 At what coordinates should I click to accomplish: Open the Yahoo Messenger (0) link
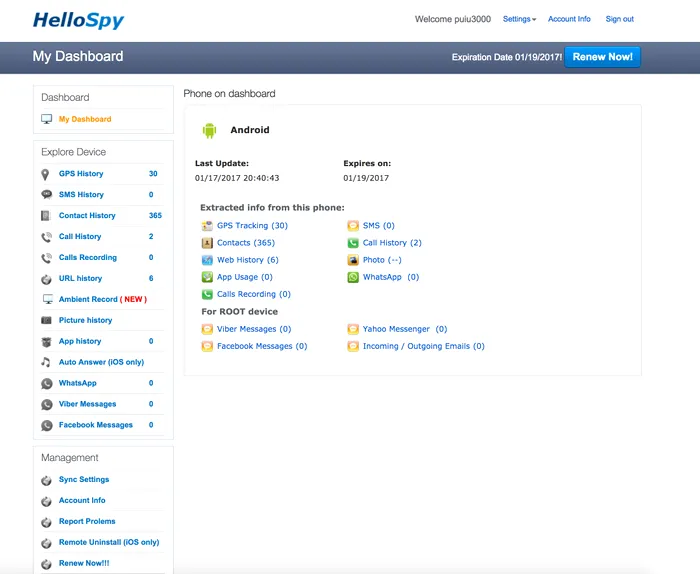(405, 329)
